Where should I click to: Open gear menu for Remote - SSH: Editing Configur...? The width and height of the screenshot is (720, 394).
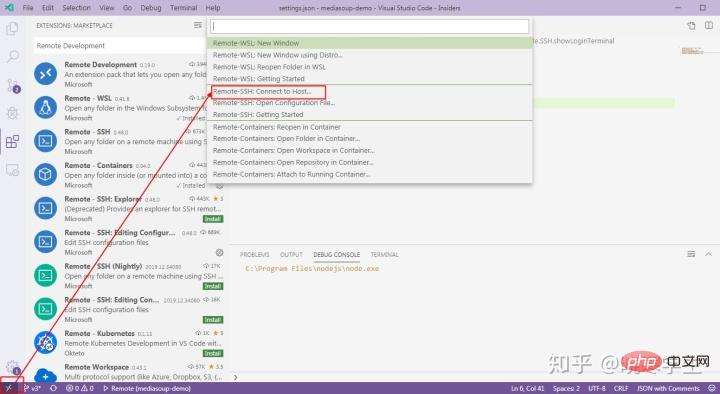click(x=219, y=253)
